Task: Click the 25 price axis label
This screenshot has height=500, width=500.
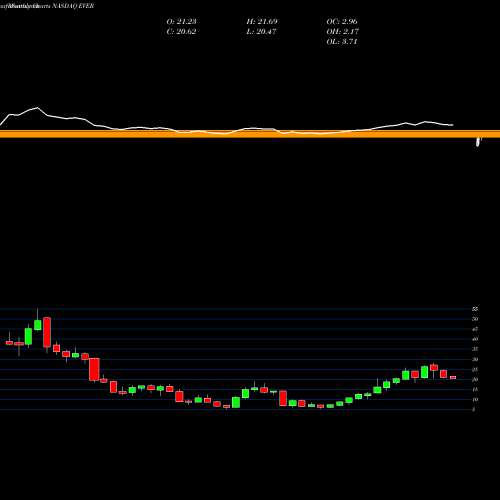Action: pyautogui.click(x=475, y=369)
